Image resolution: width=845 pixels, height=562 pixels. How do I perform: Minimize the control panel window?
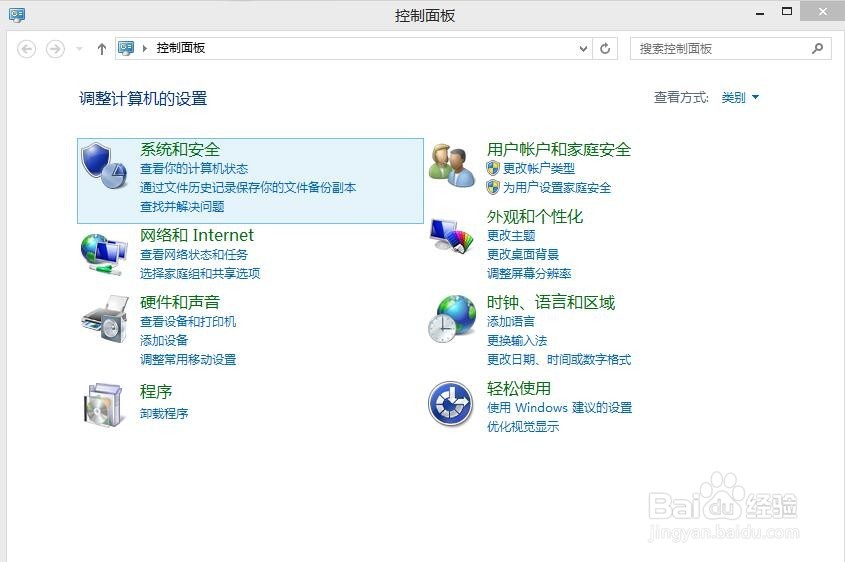[760, 13]
